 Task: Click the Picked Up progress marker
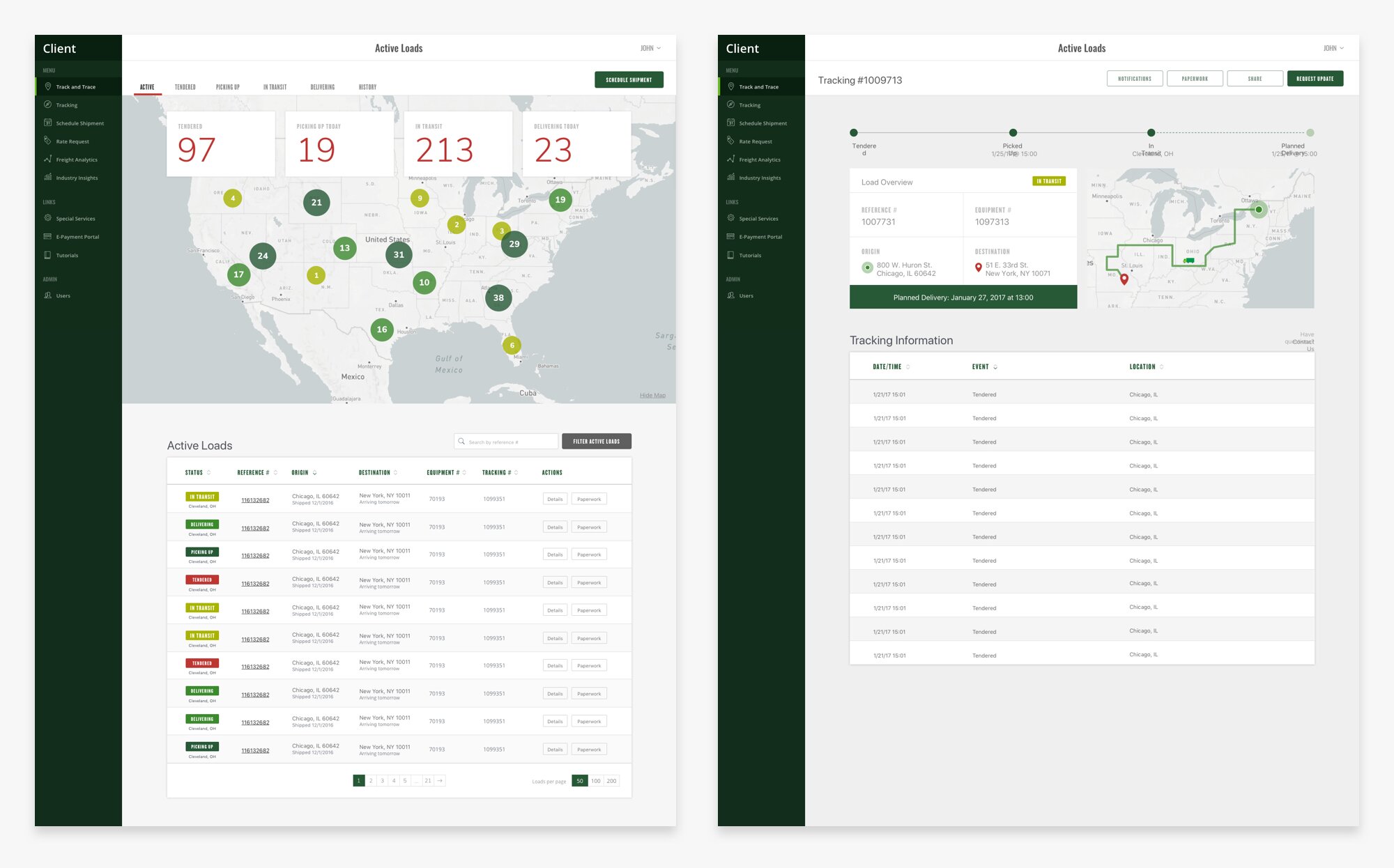pyautogui.click(x=1013, y=132)
